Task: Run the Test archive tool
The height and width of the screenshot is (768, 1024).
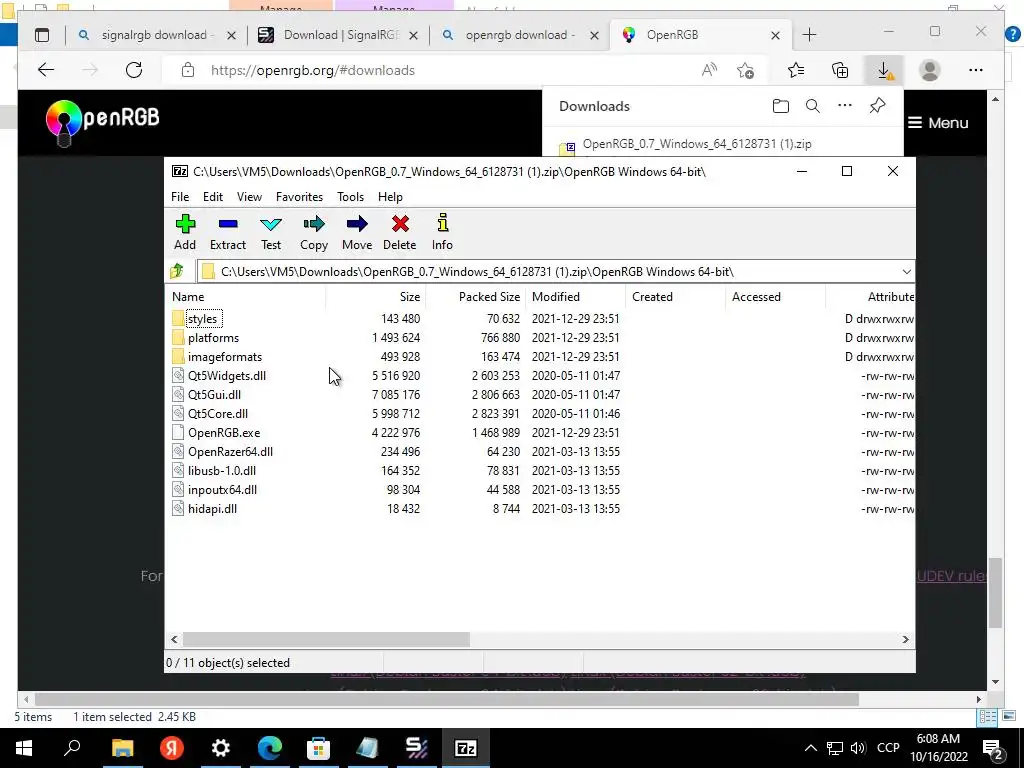Action: coord(271,232)
